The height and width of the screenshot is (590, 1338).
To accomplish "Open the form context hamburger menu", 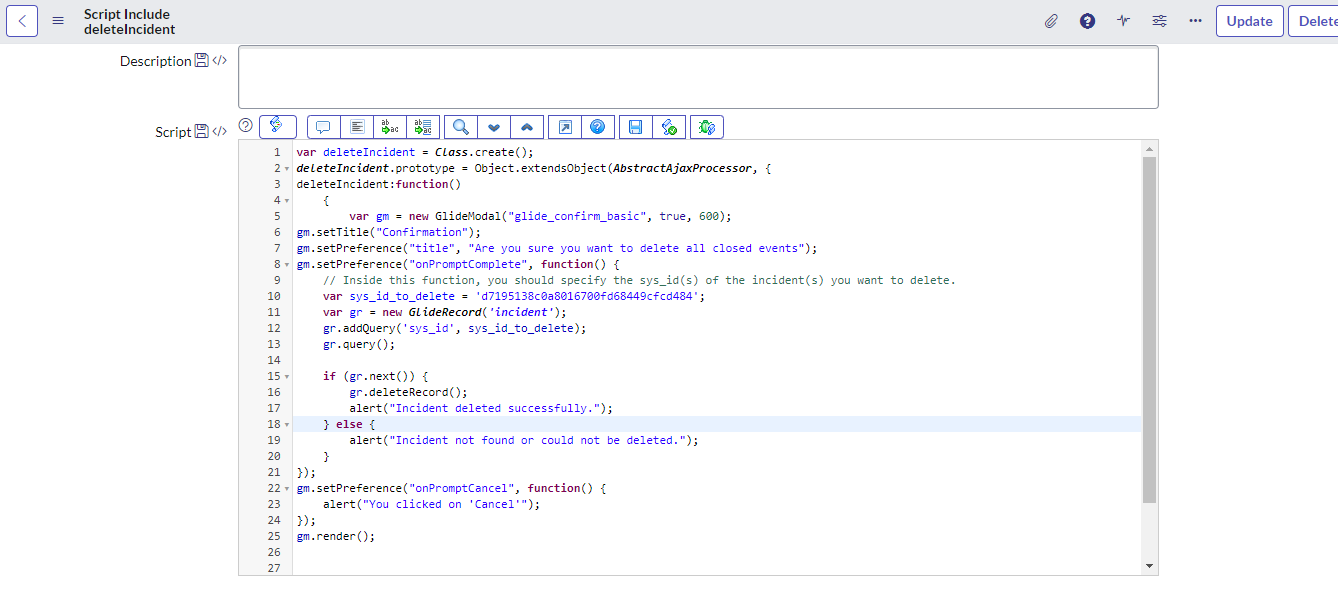I will (58, 21).
